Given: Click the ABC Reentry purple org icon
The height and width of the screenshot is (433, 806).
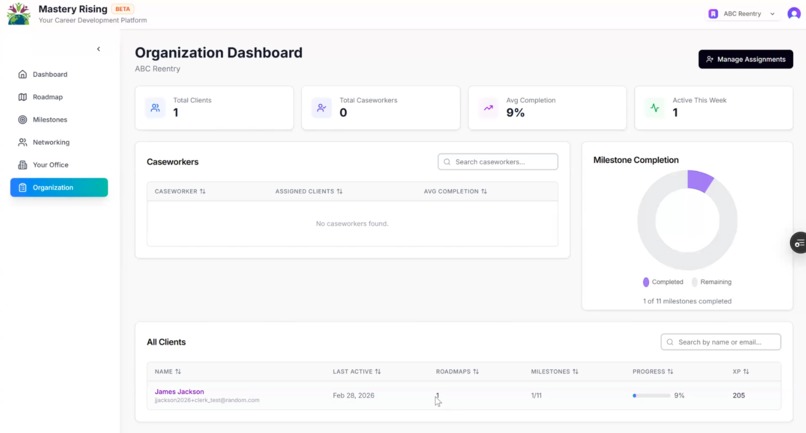Looking at the screenshot, I should [x=713, y=14].
